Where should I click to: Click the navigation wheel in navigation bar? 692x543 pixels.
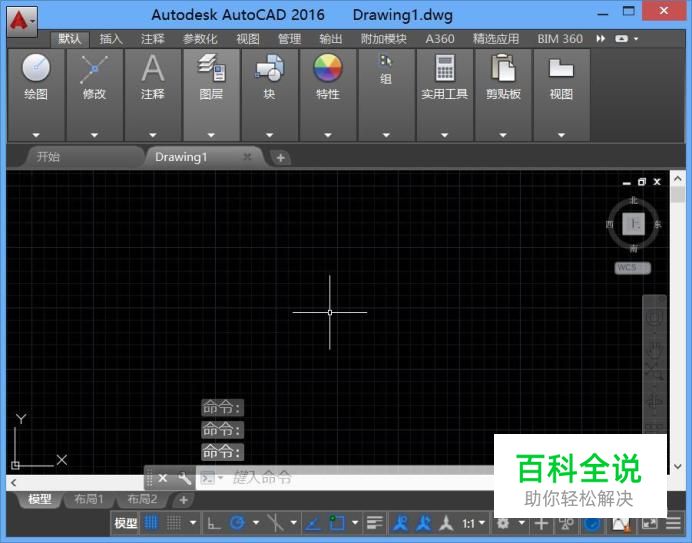(x=654, y=317)
